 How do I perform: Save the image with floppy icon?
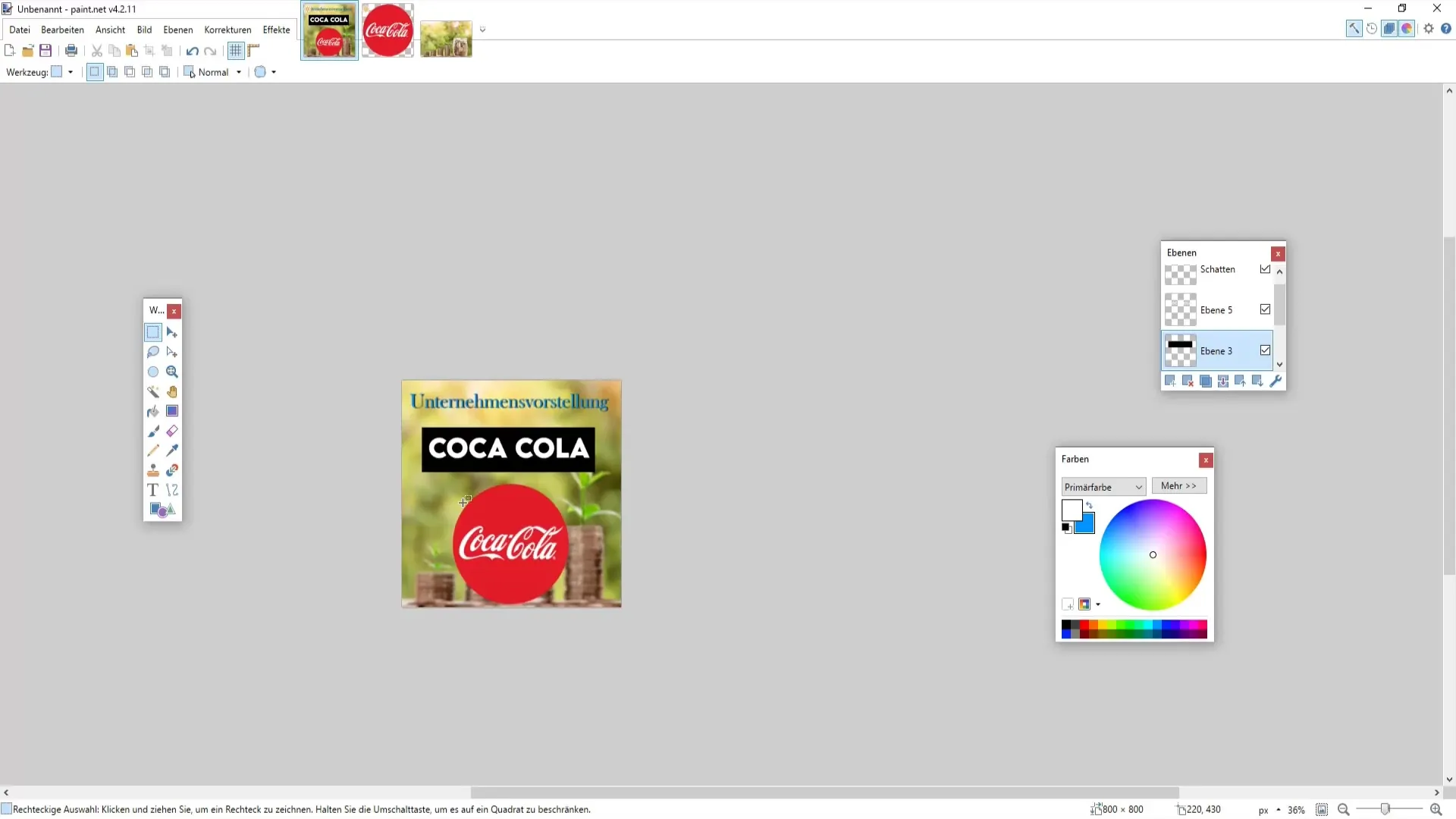[x=45, y=51]
